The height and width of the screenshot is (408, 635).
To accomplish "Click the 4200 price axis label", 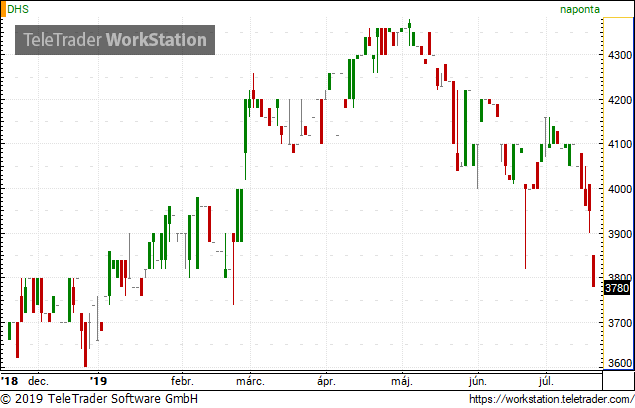I will pos(620,100).
